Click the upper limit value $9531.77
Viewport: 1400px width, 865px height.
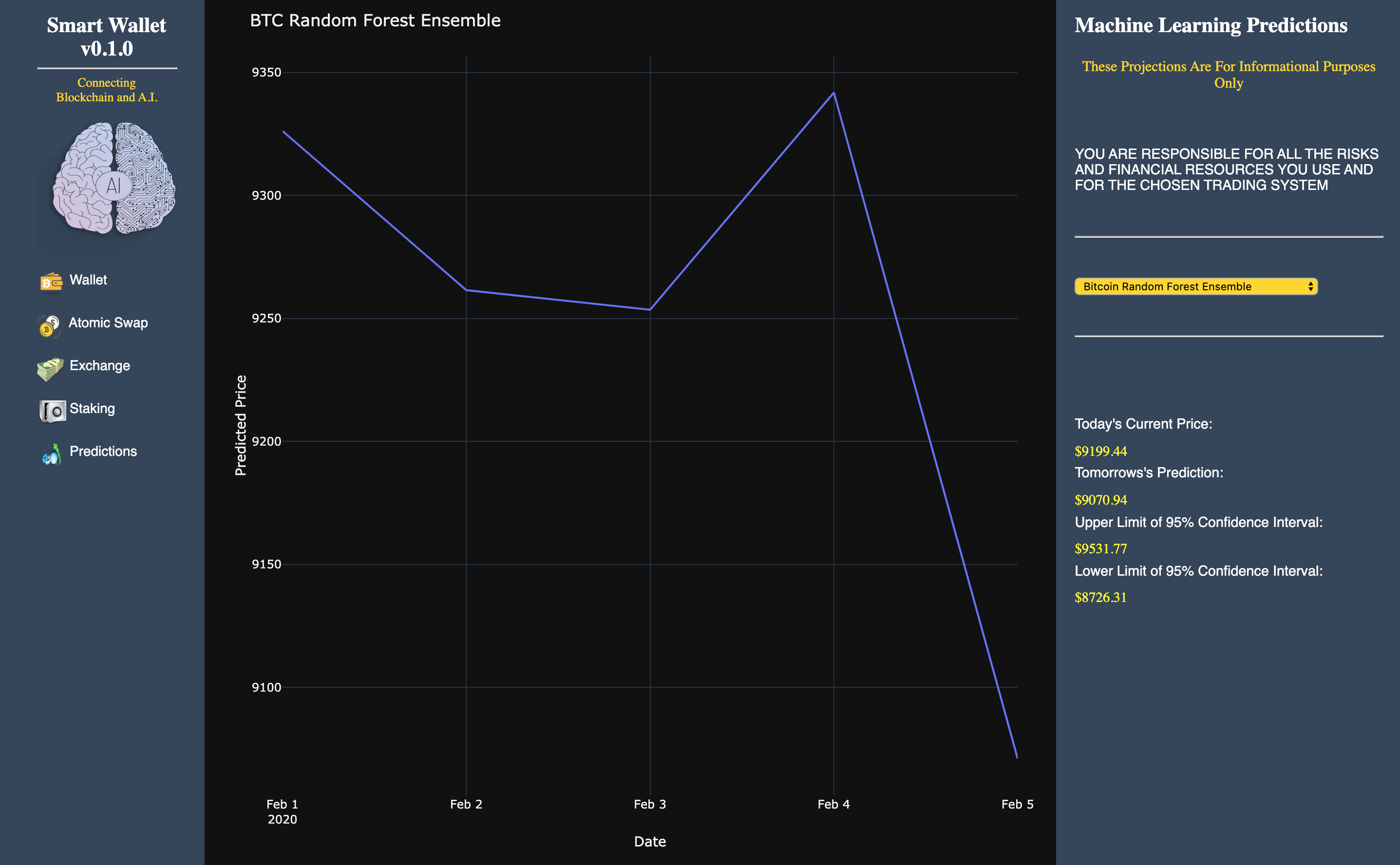1100,548
